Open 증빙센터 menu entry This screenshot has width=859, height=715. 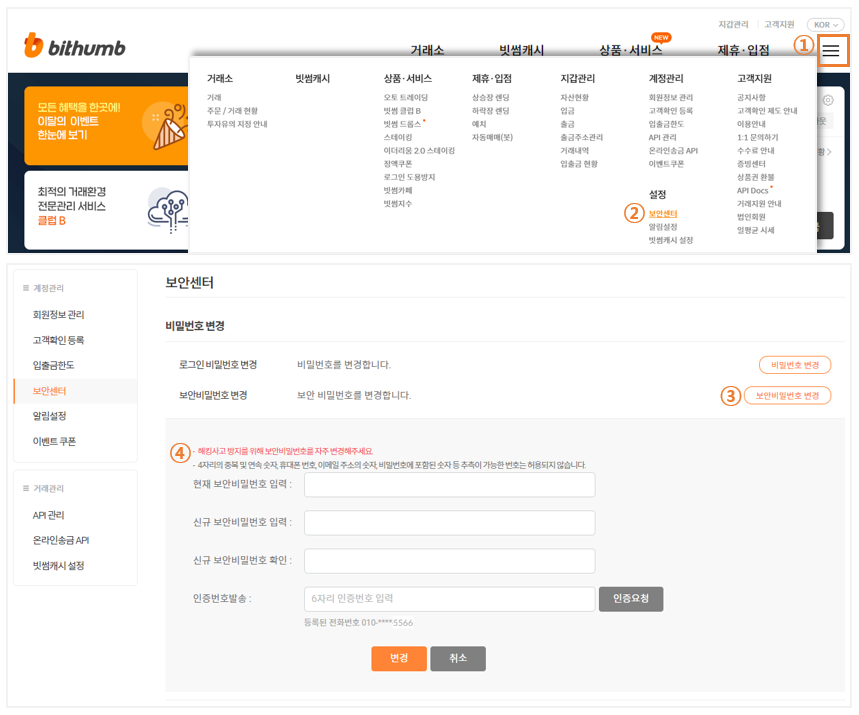click(x=751, y=164)
